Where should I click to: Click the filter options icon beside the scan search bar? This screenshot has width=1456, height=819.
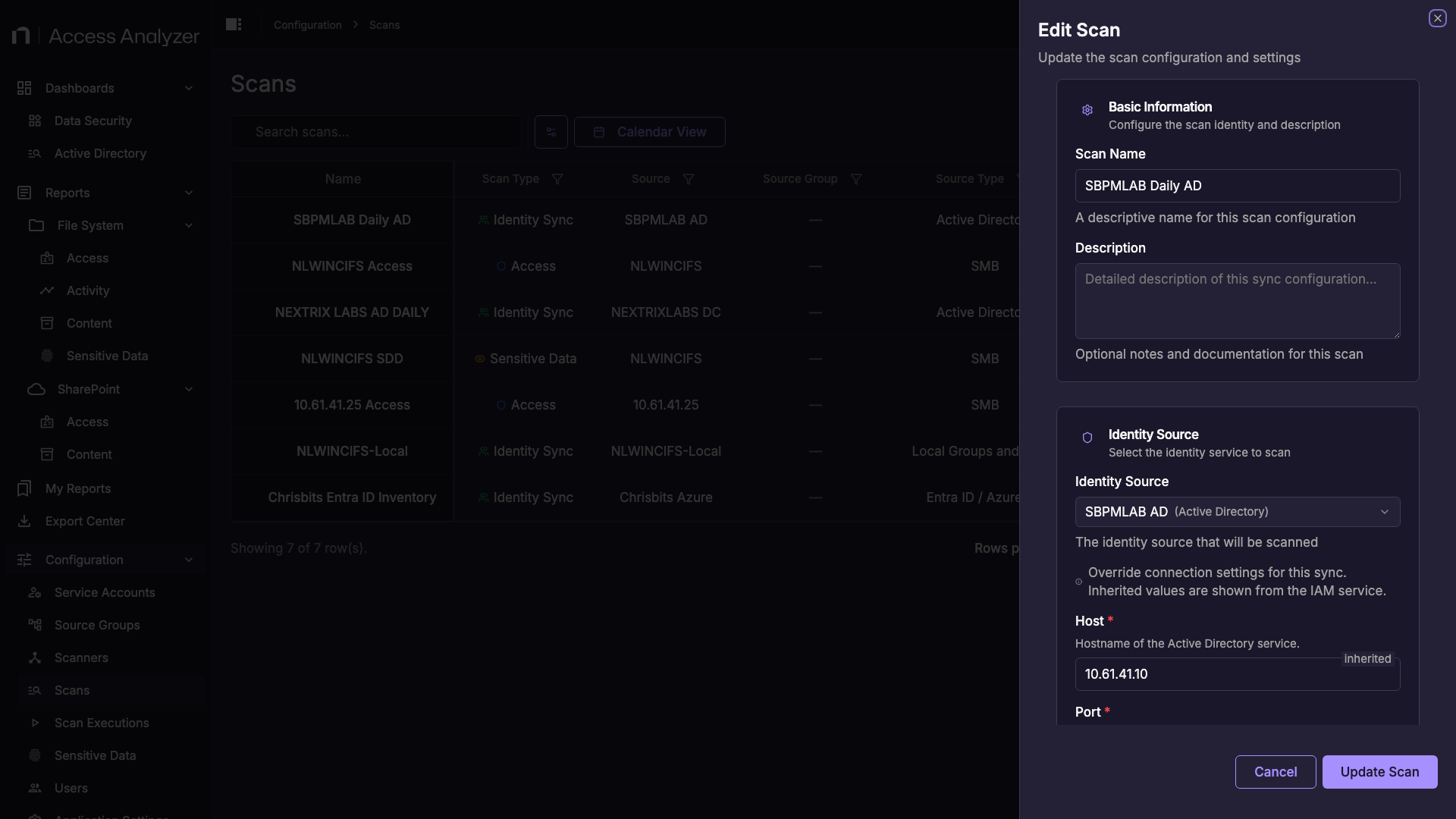[x=551, y=132]
